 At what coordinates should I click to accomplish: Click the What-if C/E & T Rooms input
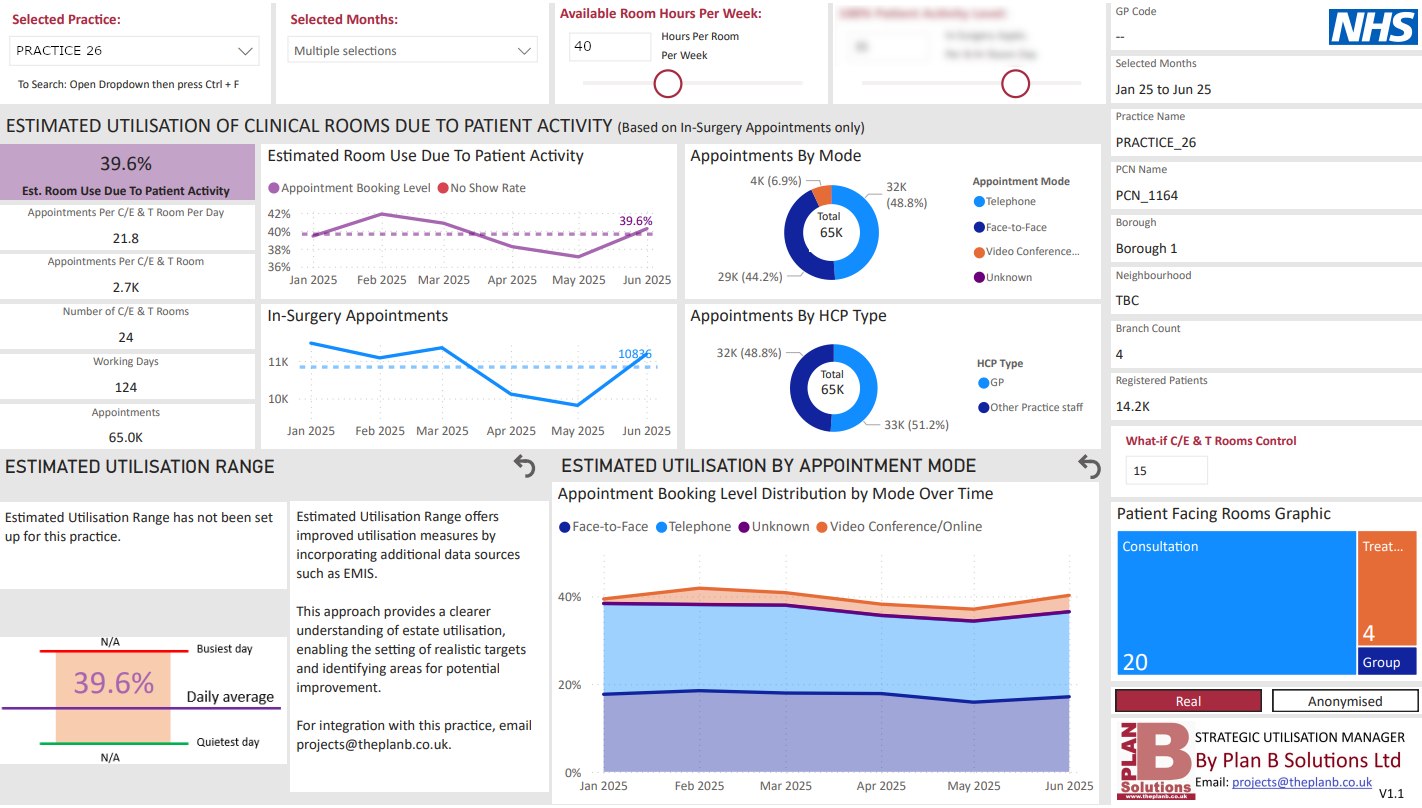point(1166,471)
